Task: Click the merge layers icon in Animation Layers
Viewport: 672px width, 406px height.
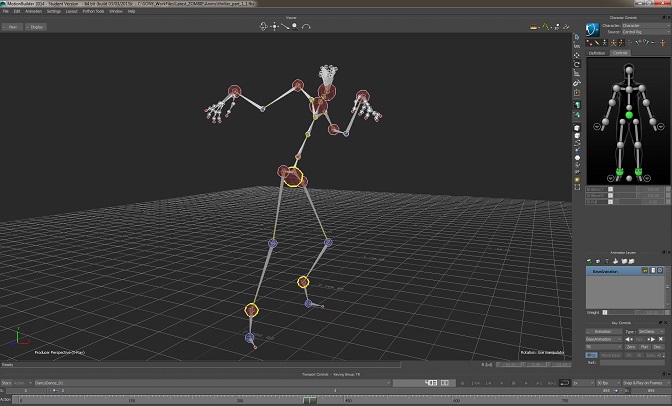Action: coord(615,261)
